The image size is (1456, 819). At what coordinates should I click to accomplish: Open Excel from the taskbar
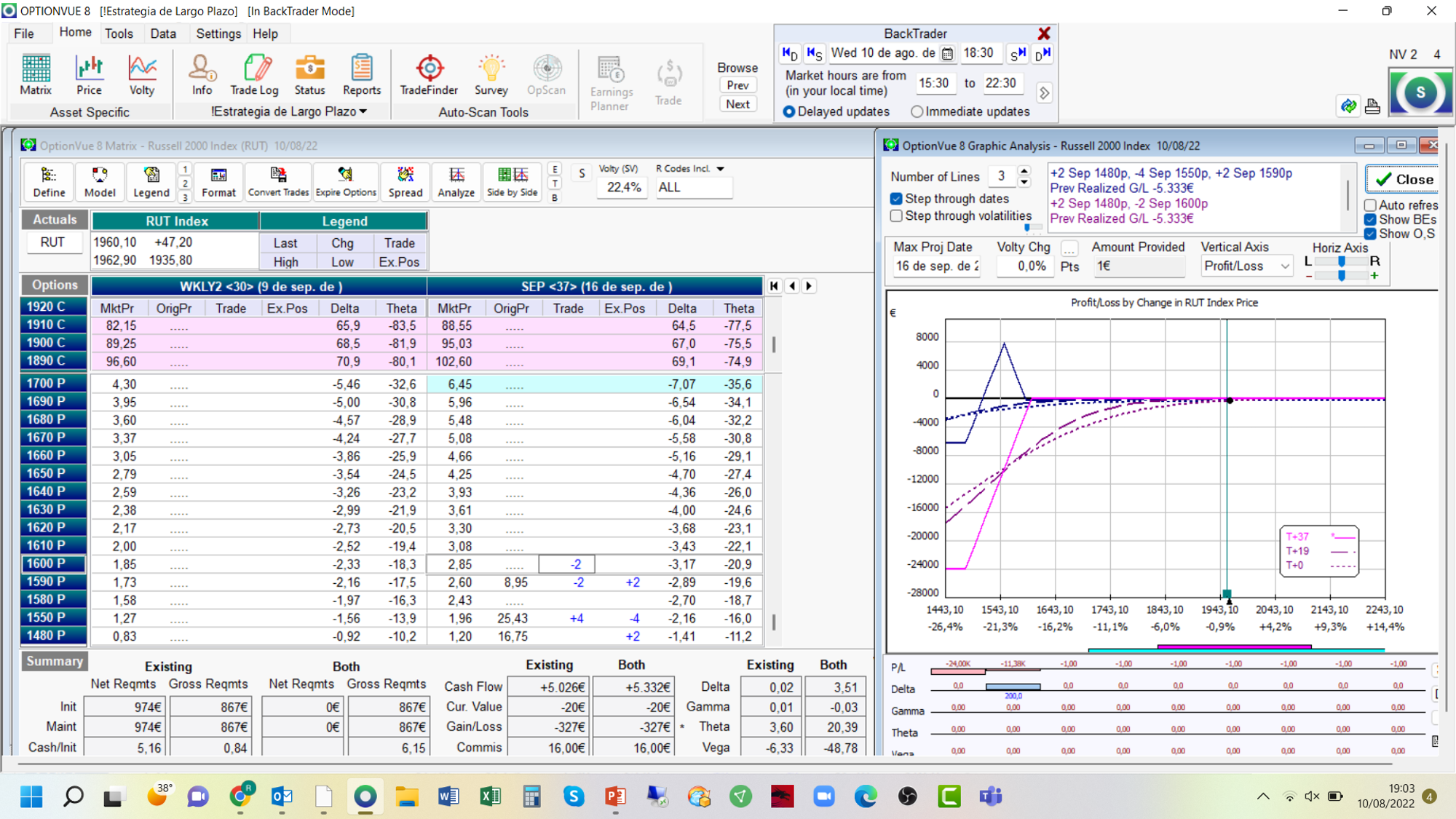pos(490,796)
